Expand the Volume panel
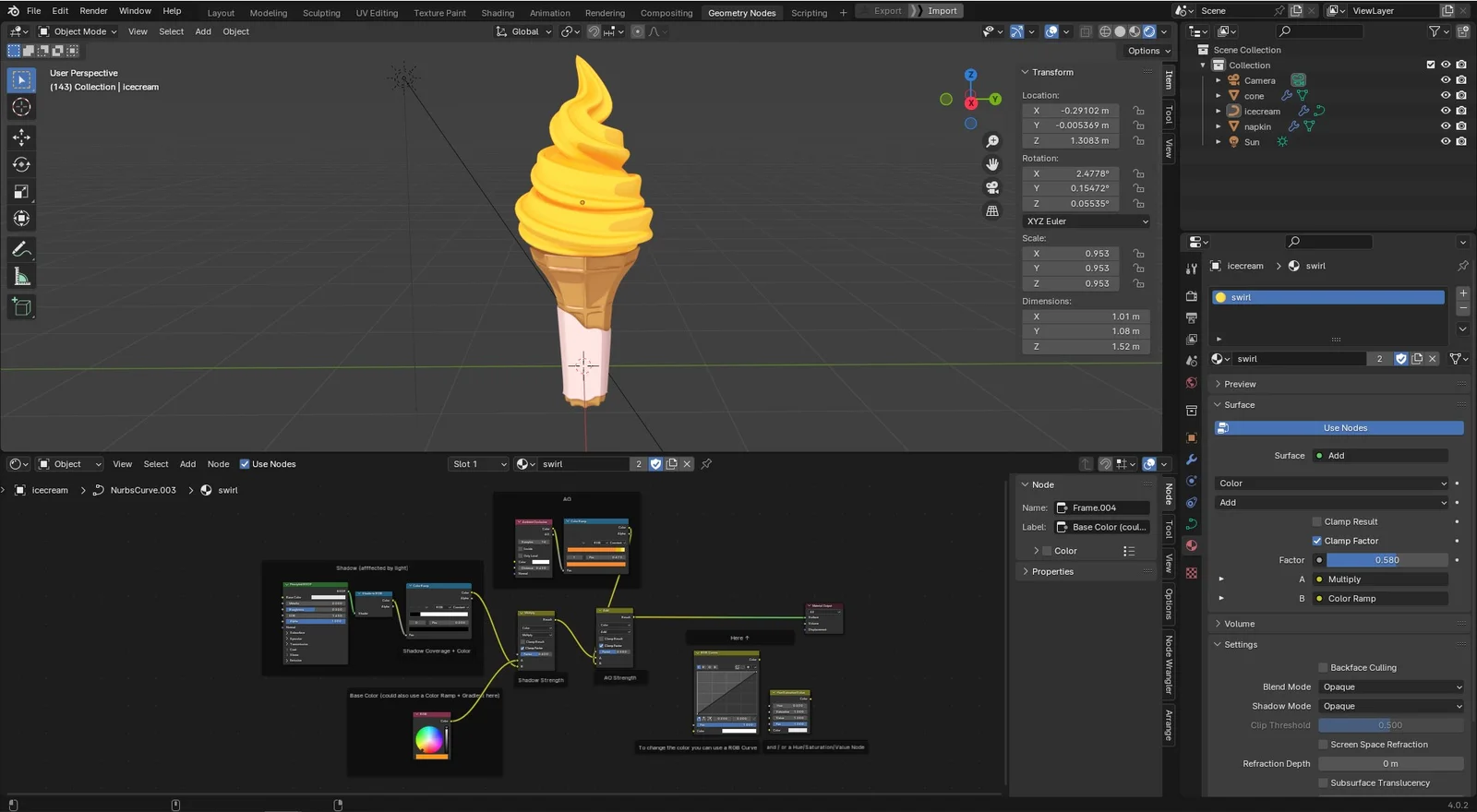Screen dimensions: 1477x812 pos(1239,624)
